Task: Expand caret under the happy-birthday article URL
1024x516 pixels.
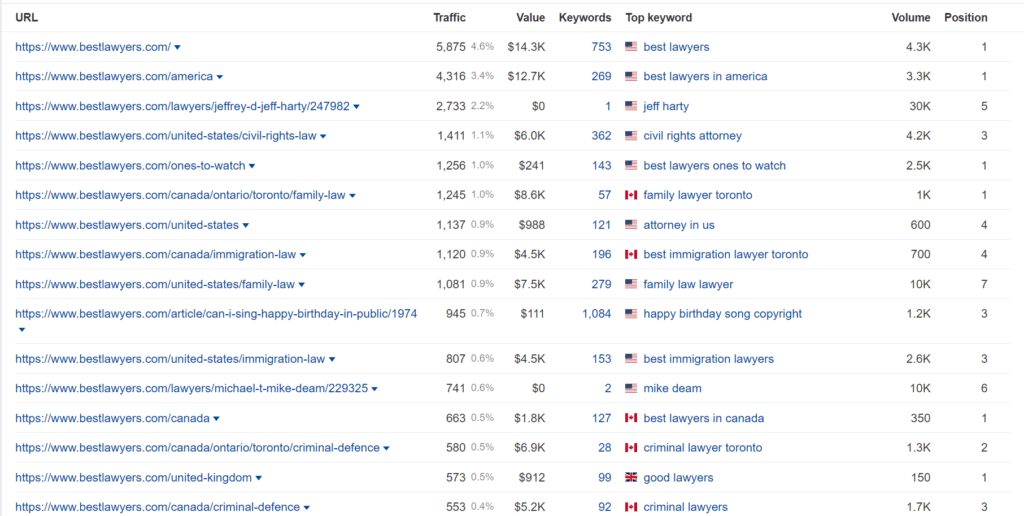Action: (22, 330)
